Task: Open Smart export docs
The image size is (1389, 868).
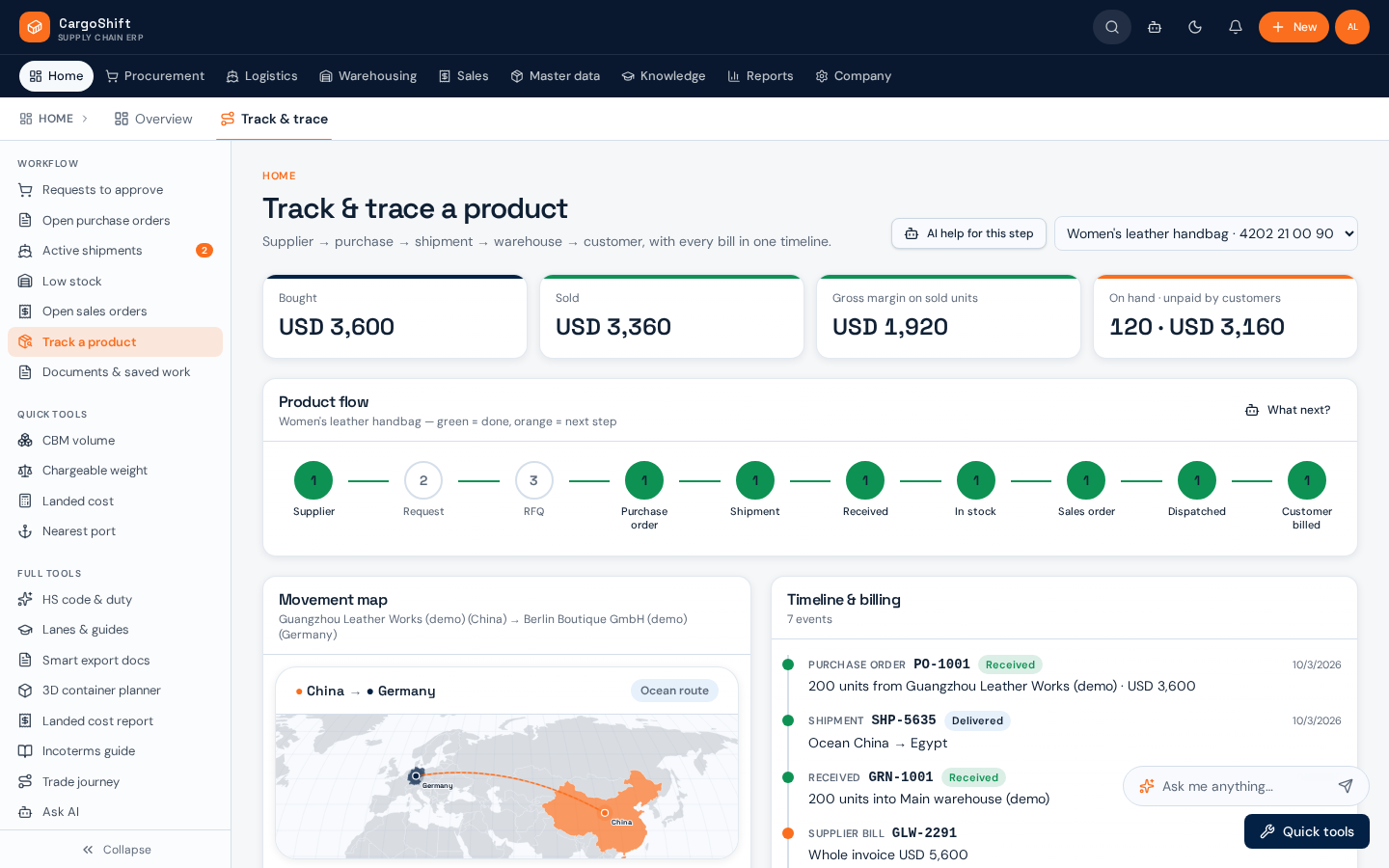Action: pos(115,660)
